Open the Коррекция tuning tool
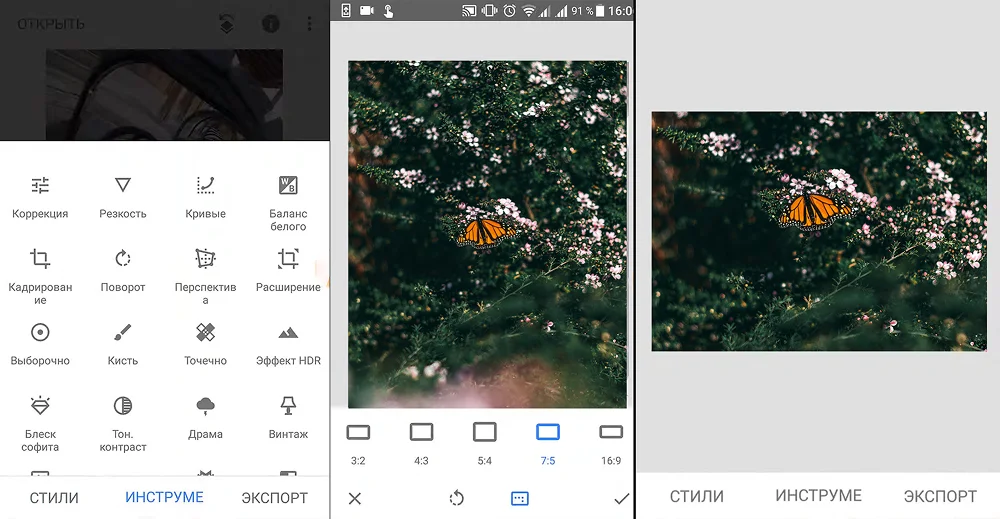The height and width of the screenshot is (519, 1000). point(40,198)
